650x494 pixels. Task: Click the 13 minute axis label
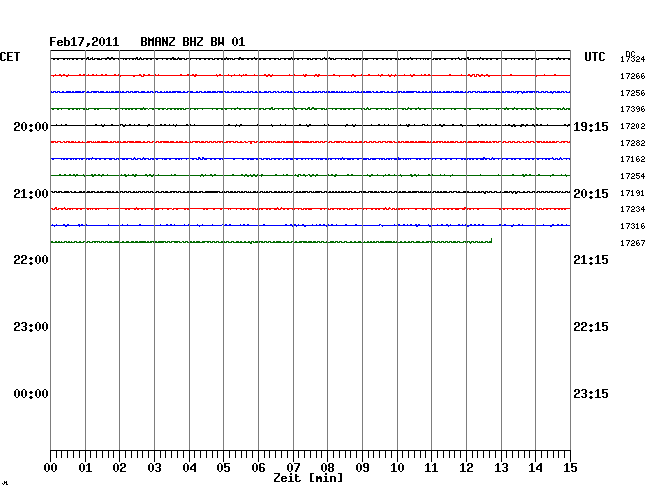[x=501, y=468]
